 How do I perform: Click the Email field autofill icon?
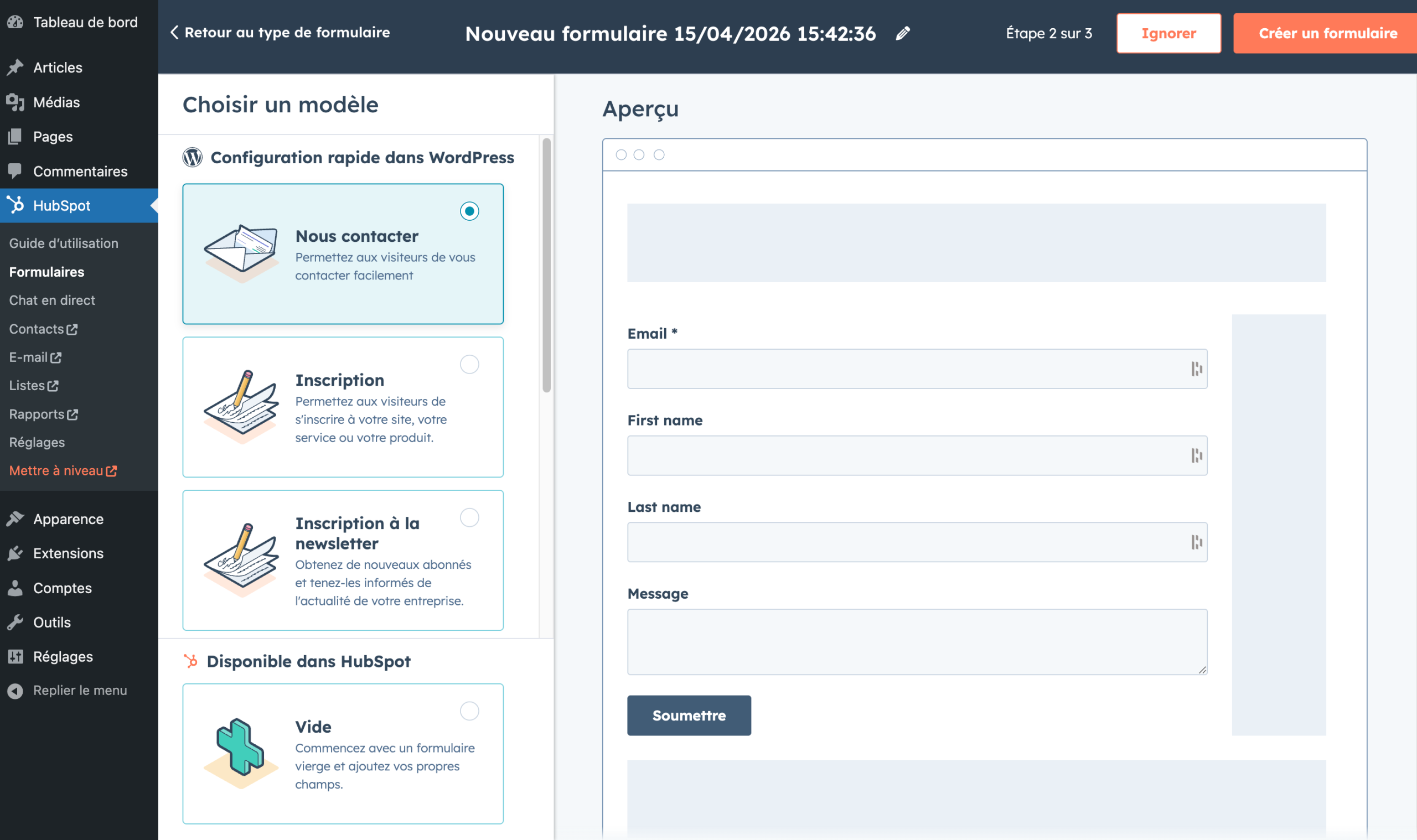tap(1196, 369)
